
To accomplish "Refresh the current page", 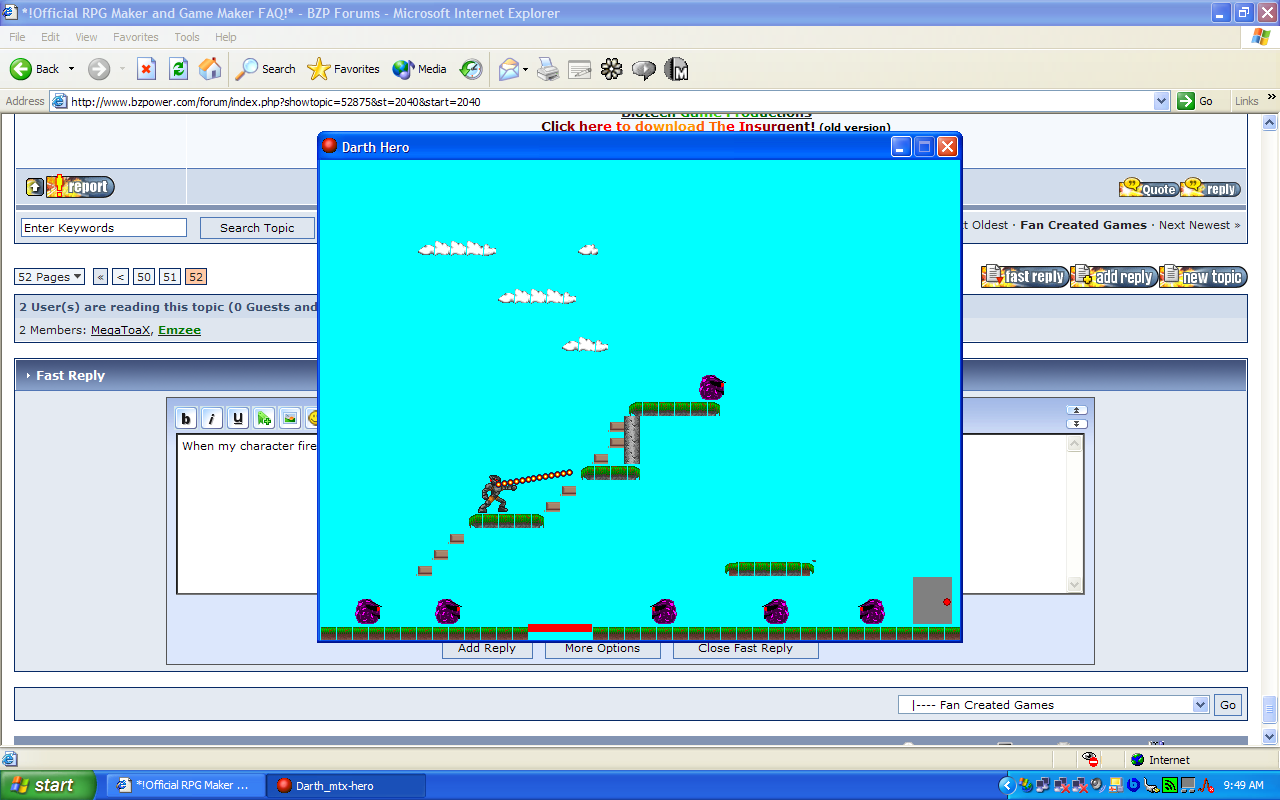I will (x=178, y=69).
